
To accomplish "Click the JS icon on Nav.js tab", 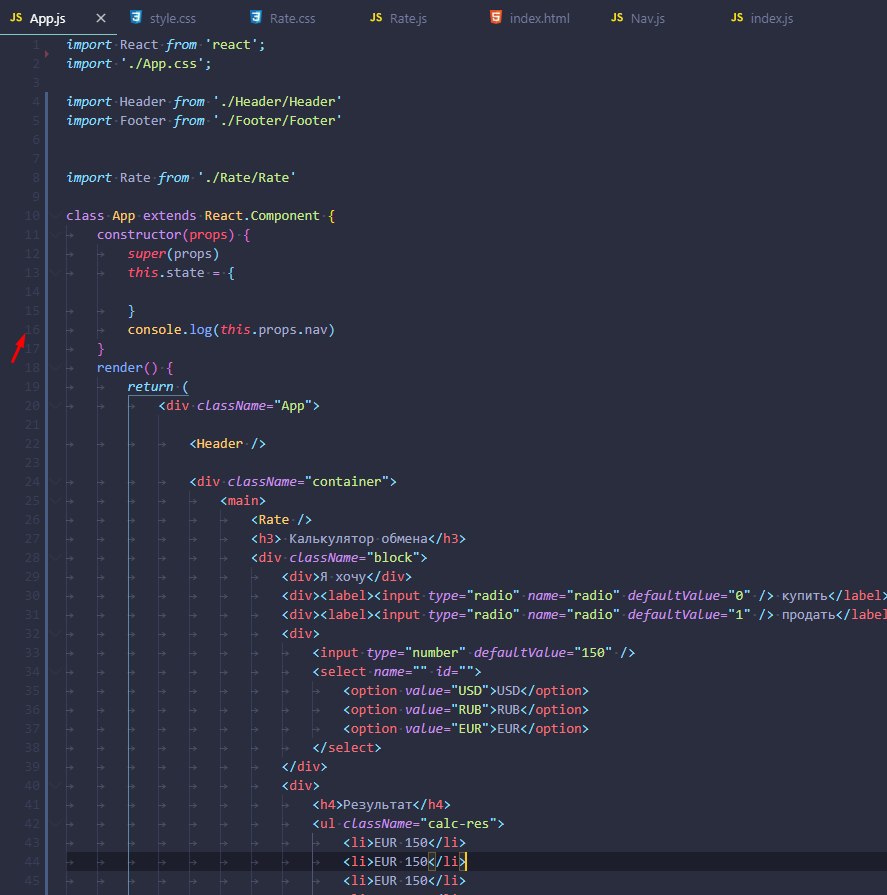I will 617,18.
